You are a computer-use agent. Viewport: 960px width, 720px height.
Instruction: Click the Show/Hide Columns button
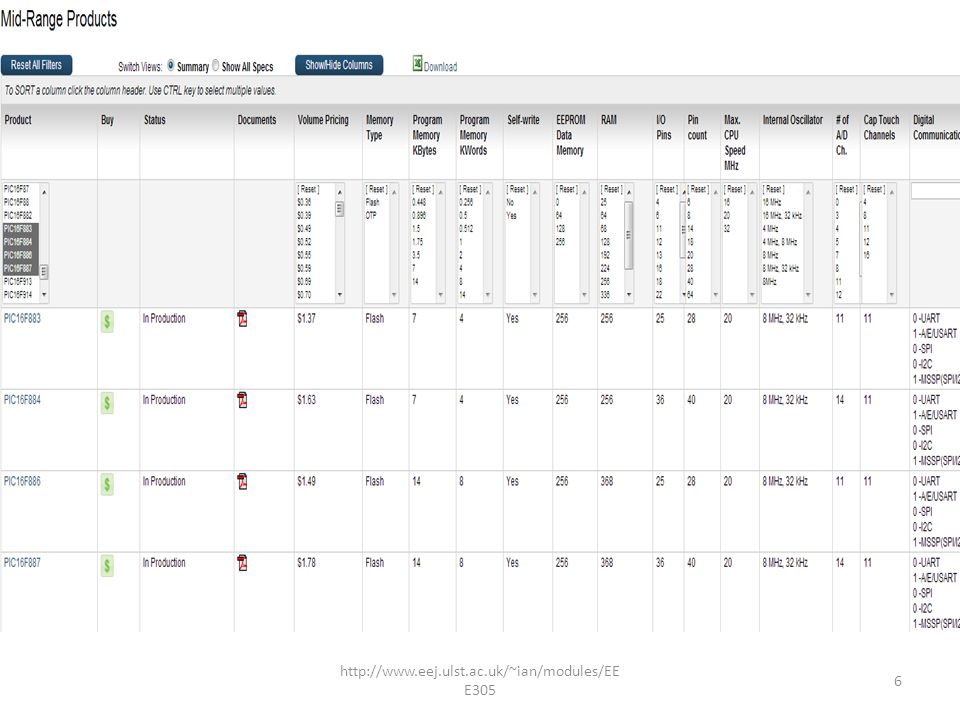click(x=339, y=65)
